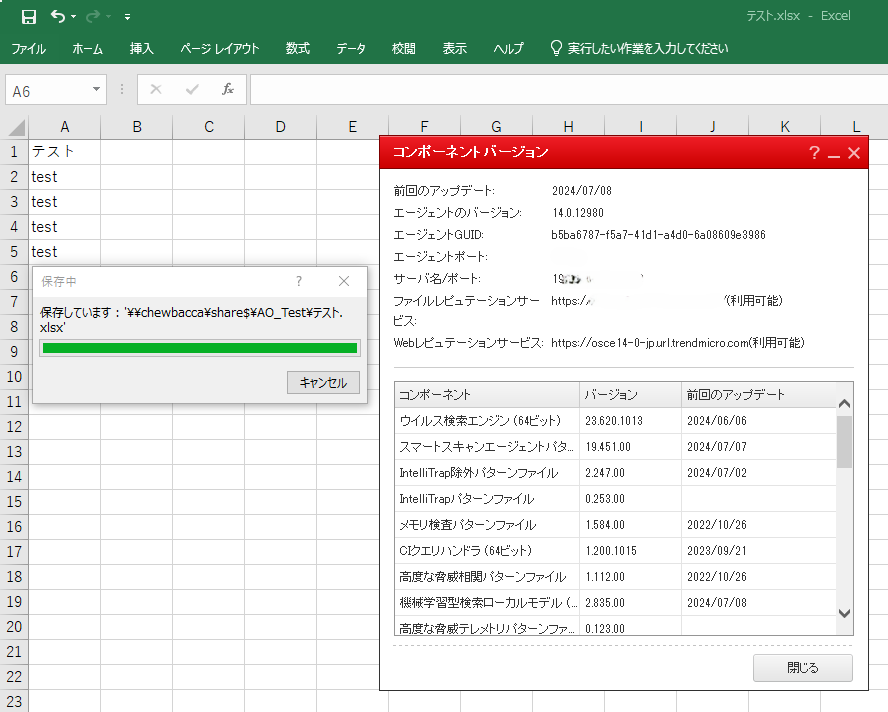
Task: Click the help question mark in component dialog
Action: [814, 153]
